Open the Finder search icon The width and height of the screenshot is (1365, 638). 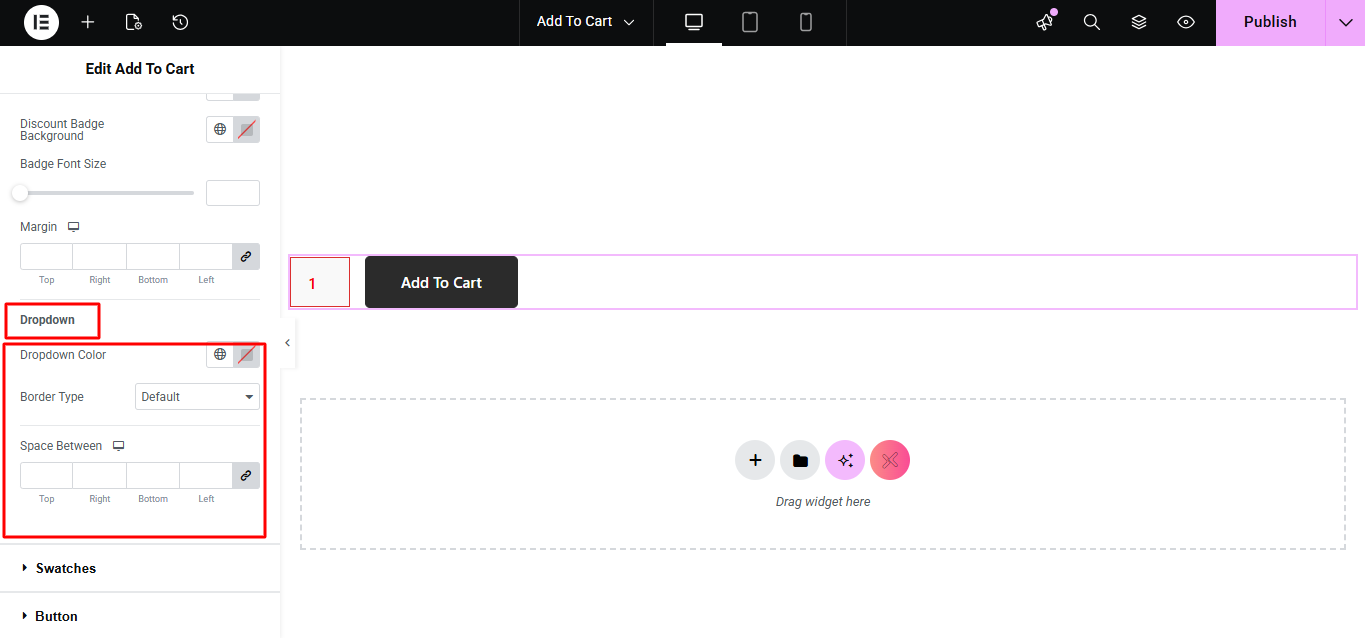(x=1092, y=22)
